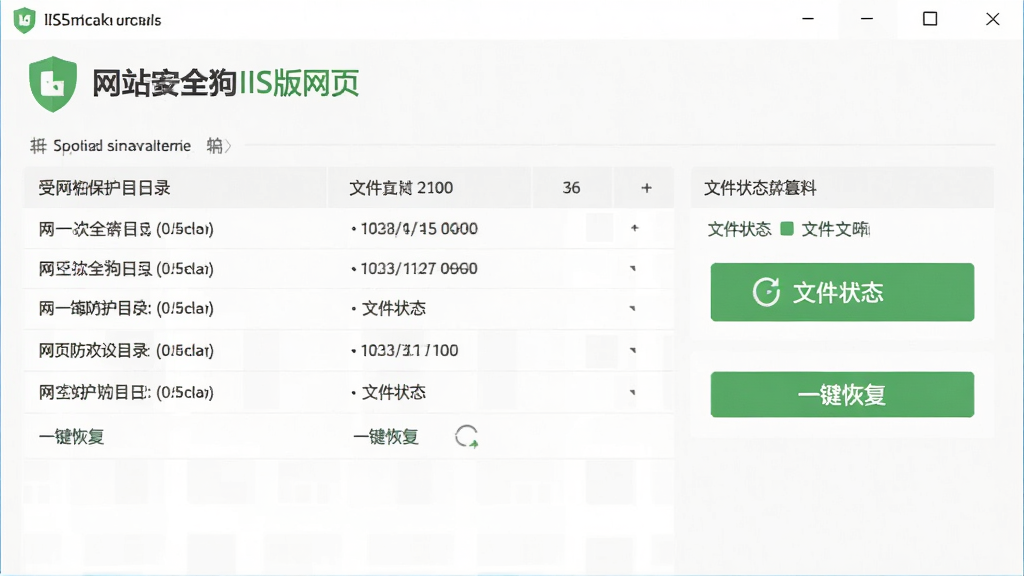Open the arrow in the third directory row
This screenshot has width=1024, height=576.
(632, 308)
